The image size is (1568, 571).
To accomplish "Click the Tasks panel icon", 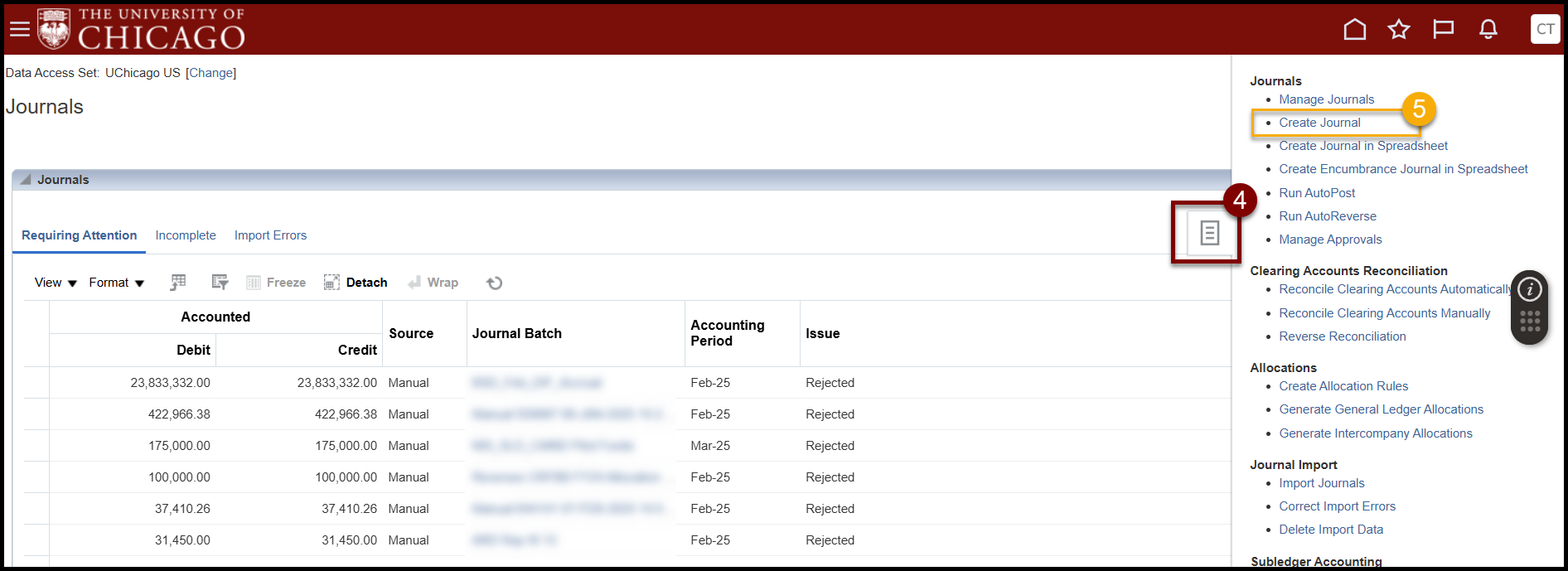I will [x=1209, y=234].
